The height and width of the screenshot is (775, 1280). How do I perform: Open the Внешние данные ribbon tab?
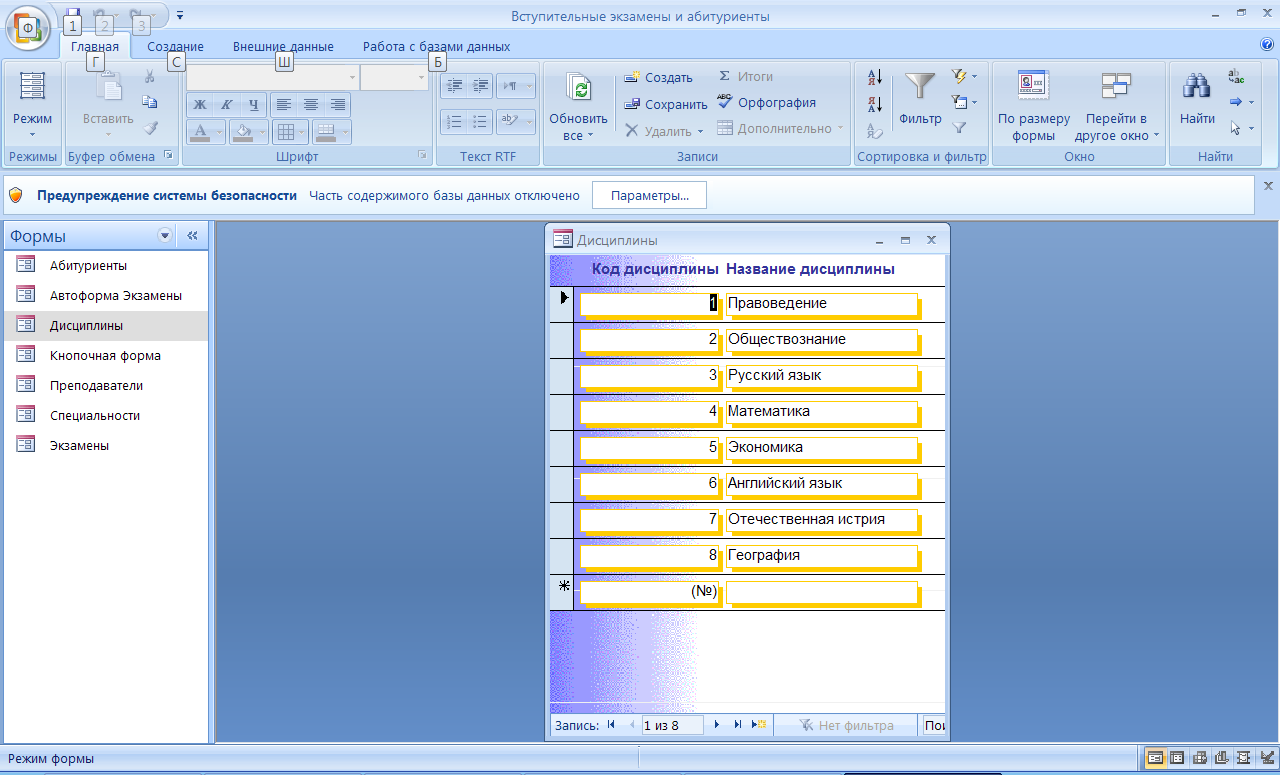tap(283, 46)
